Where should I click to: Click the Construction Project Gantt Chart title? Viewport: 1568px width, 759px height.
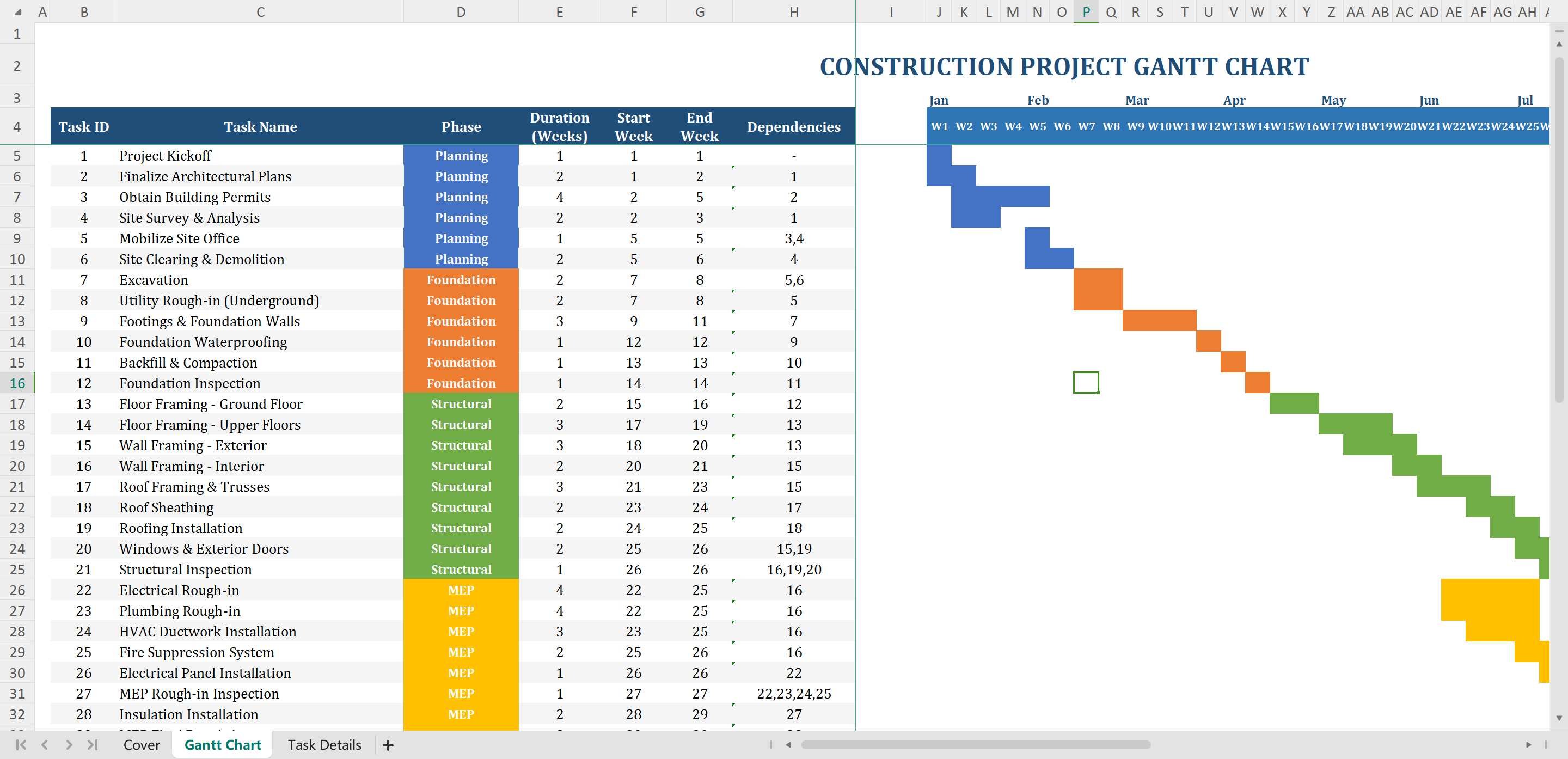1064,66
